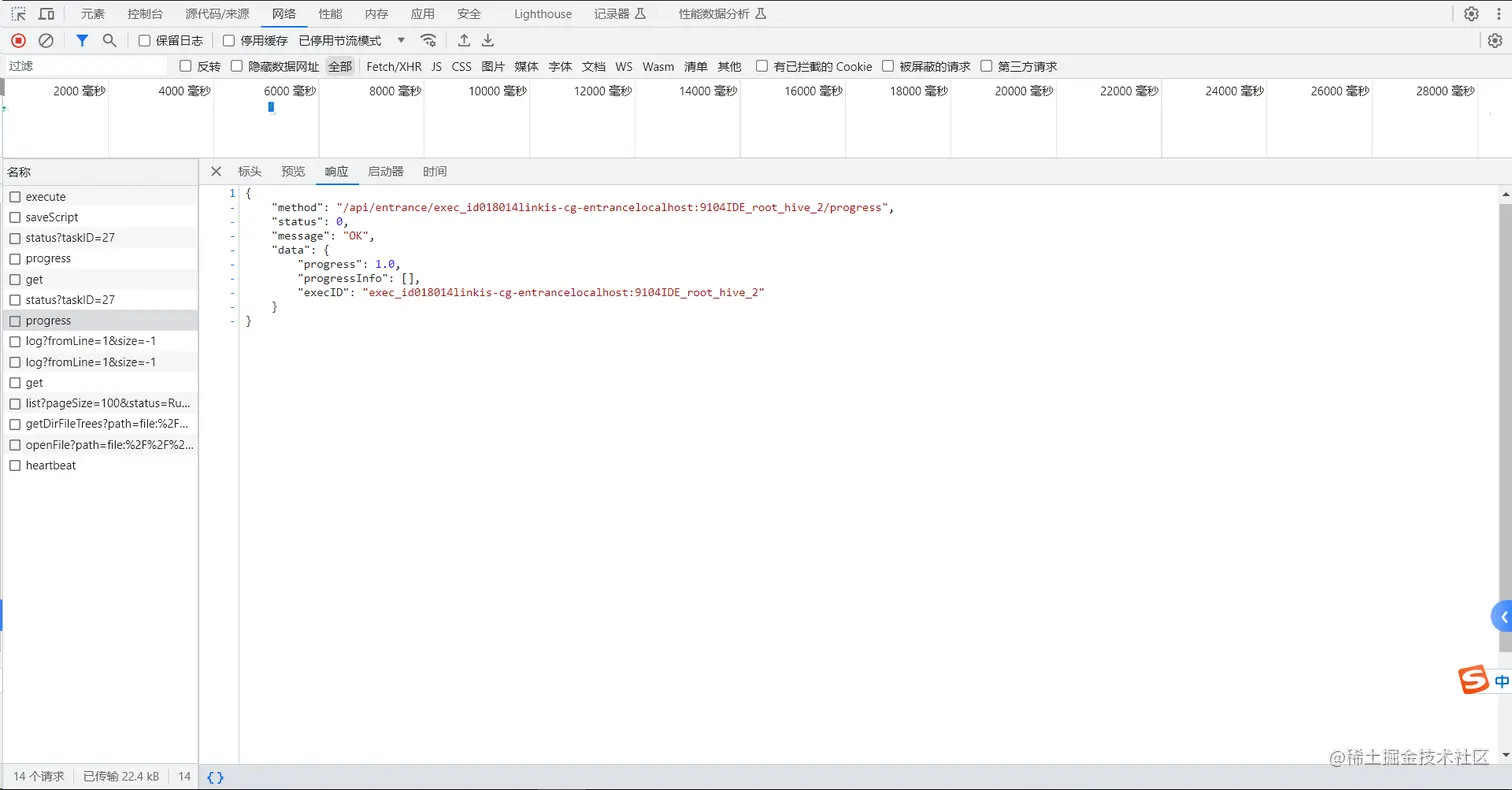Show only CSS requests
The width and height of the screenshot is (1512, 790).
[461, 67]
